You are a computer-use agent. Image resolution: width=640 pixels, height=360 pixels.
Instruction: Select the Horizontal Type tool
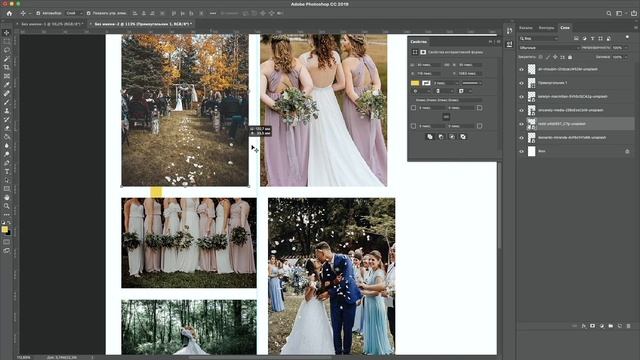click(x=7, y=171)
